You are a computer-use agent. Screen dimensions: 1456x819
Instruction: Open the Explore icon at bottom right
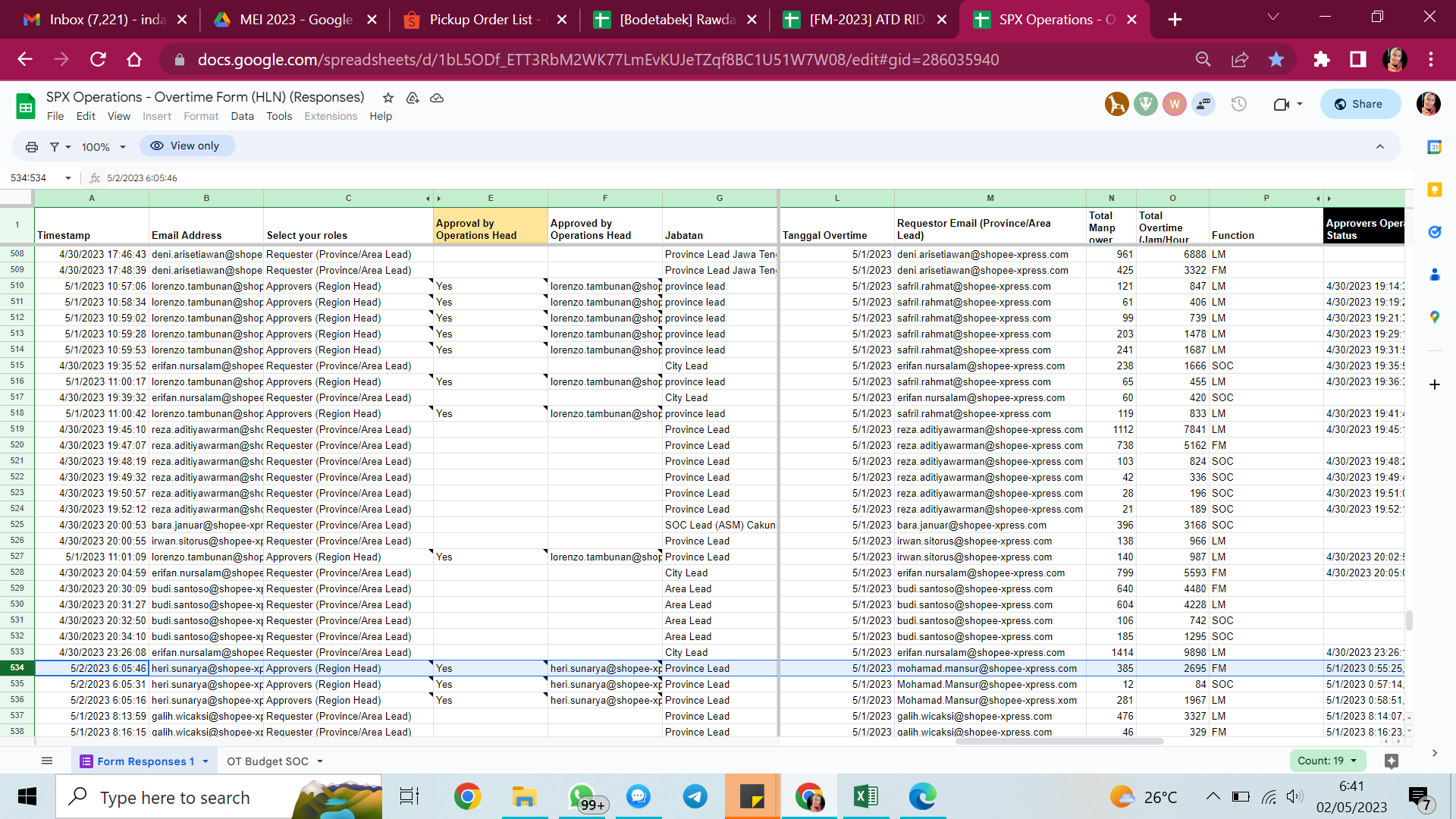(x=1391, y=761)
